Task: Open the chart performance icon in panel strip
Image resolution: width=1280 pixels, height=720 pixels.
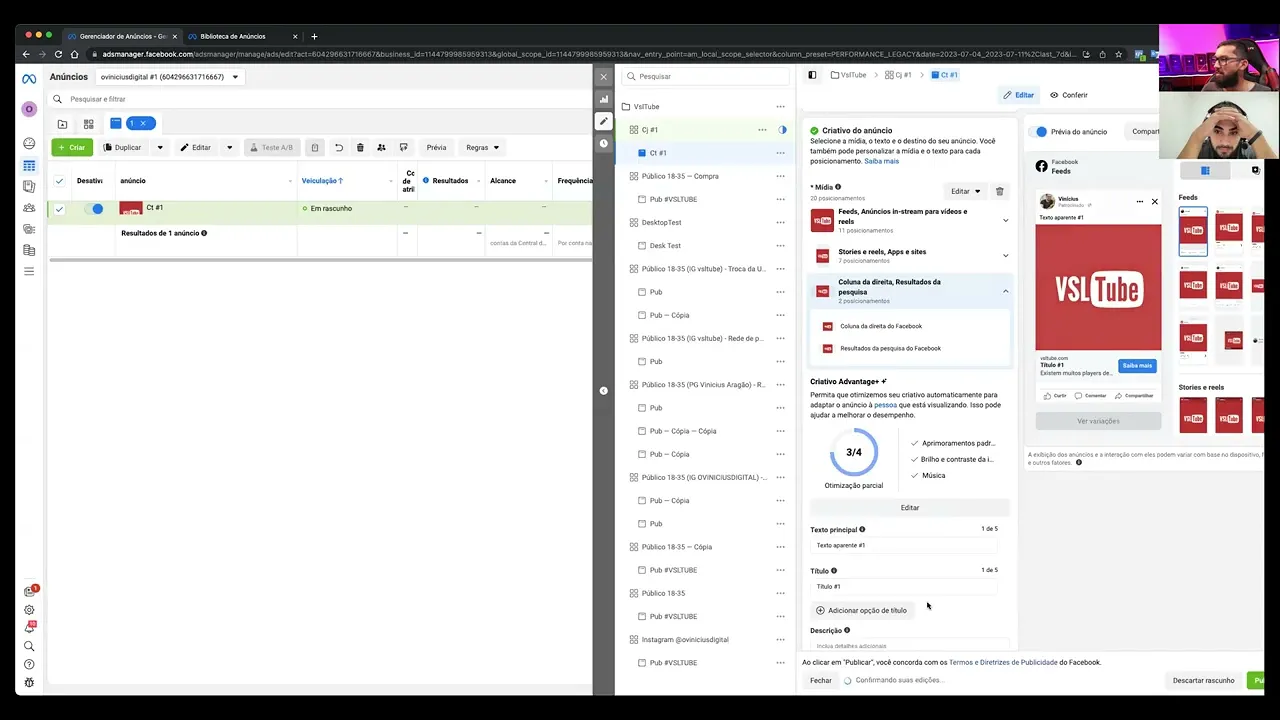Action: [603, 99]
